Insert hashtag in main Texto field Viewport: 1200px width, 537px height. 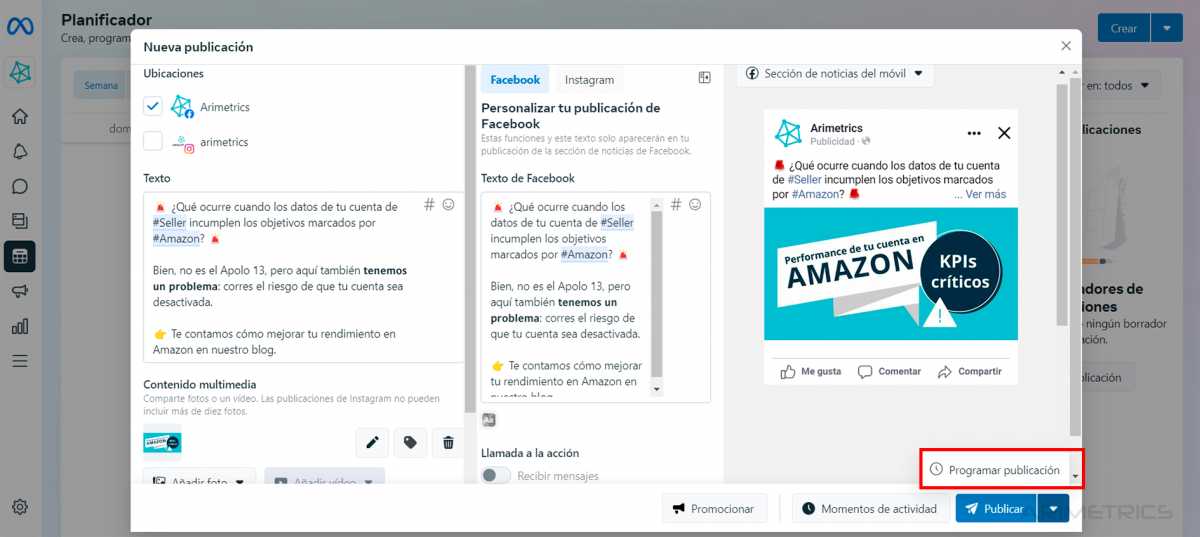pos(429,204)
